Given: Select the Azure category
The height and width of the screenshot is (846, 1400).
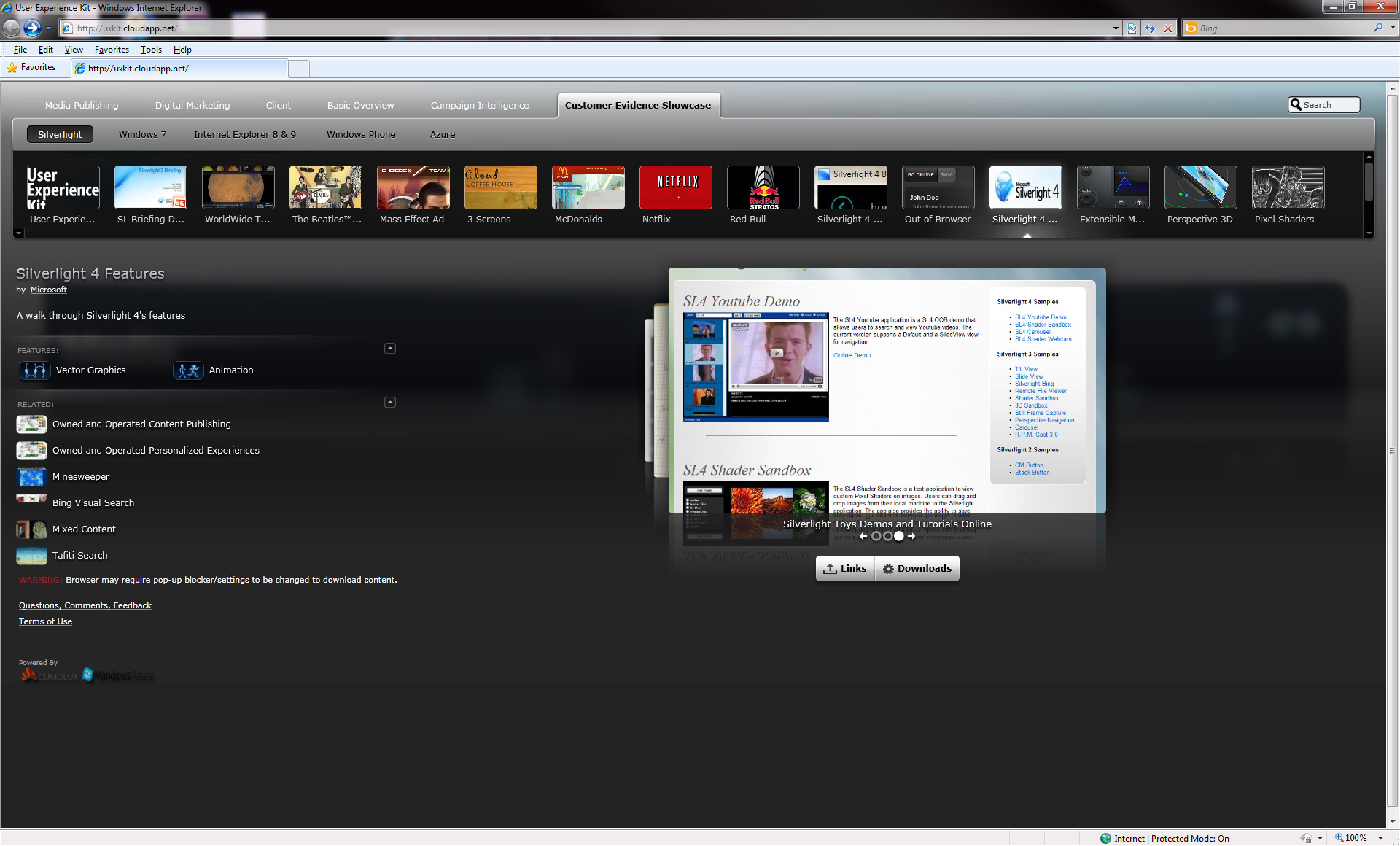Looking at the screenshot, I should (x=443, y=134).
